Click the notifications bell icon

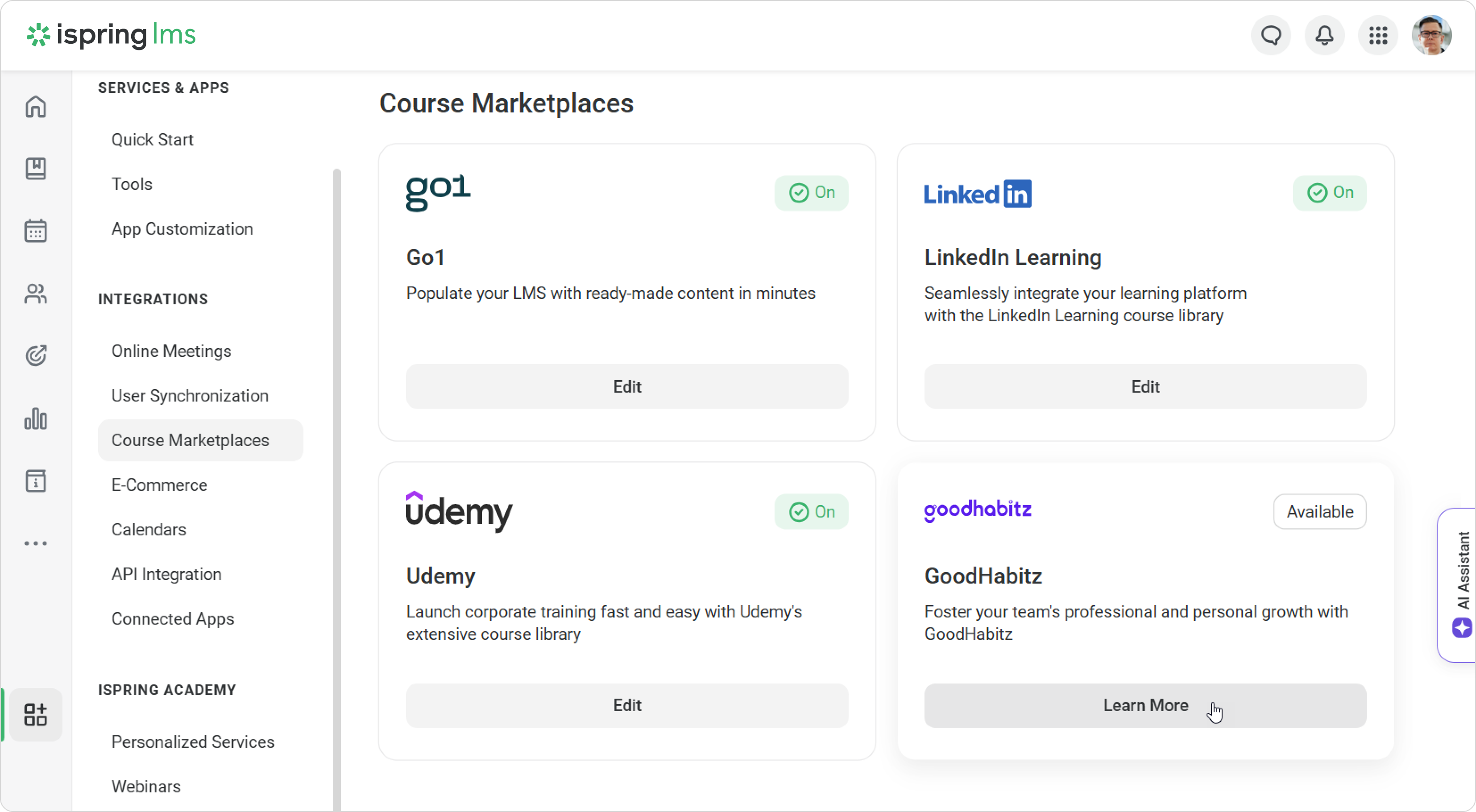click(1324, 36)
